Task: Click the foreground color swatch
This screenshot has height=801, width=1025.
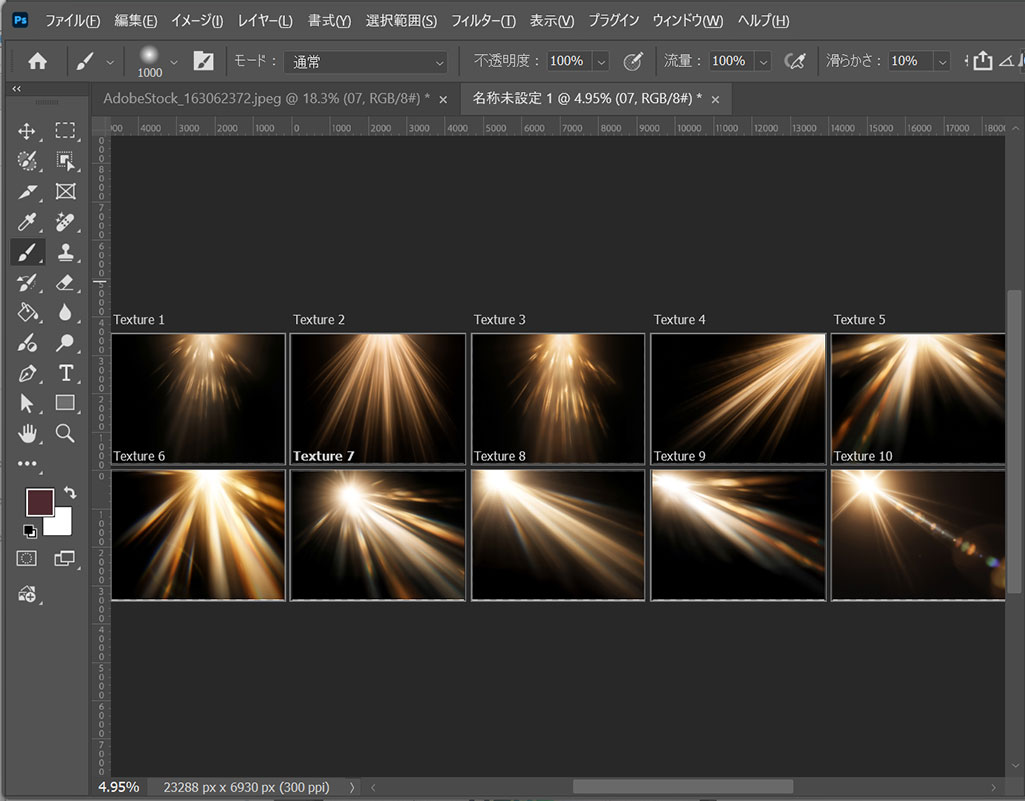Action: click(x=39, y=502)
